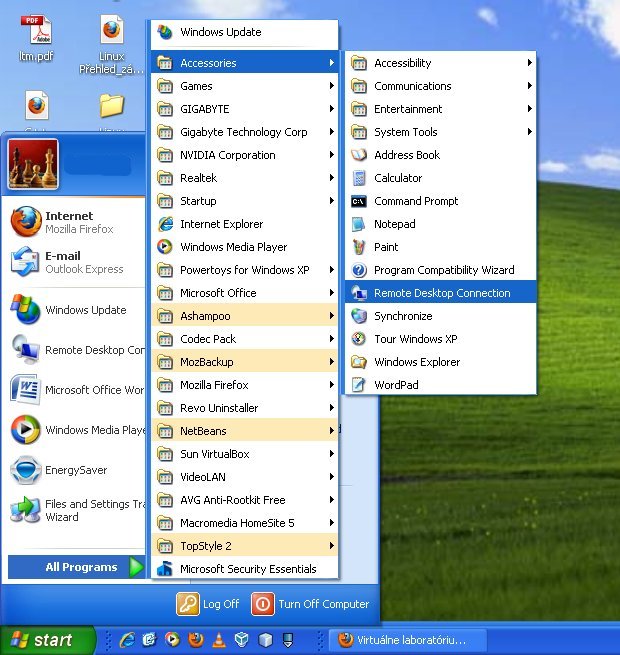Expand the Games folder submenu

pos(244,86)
